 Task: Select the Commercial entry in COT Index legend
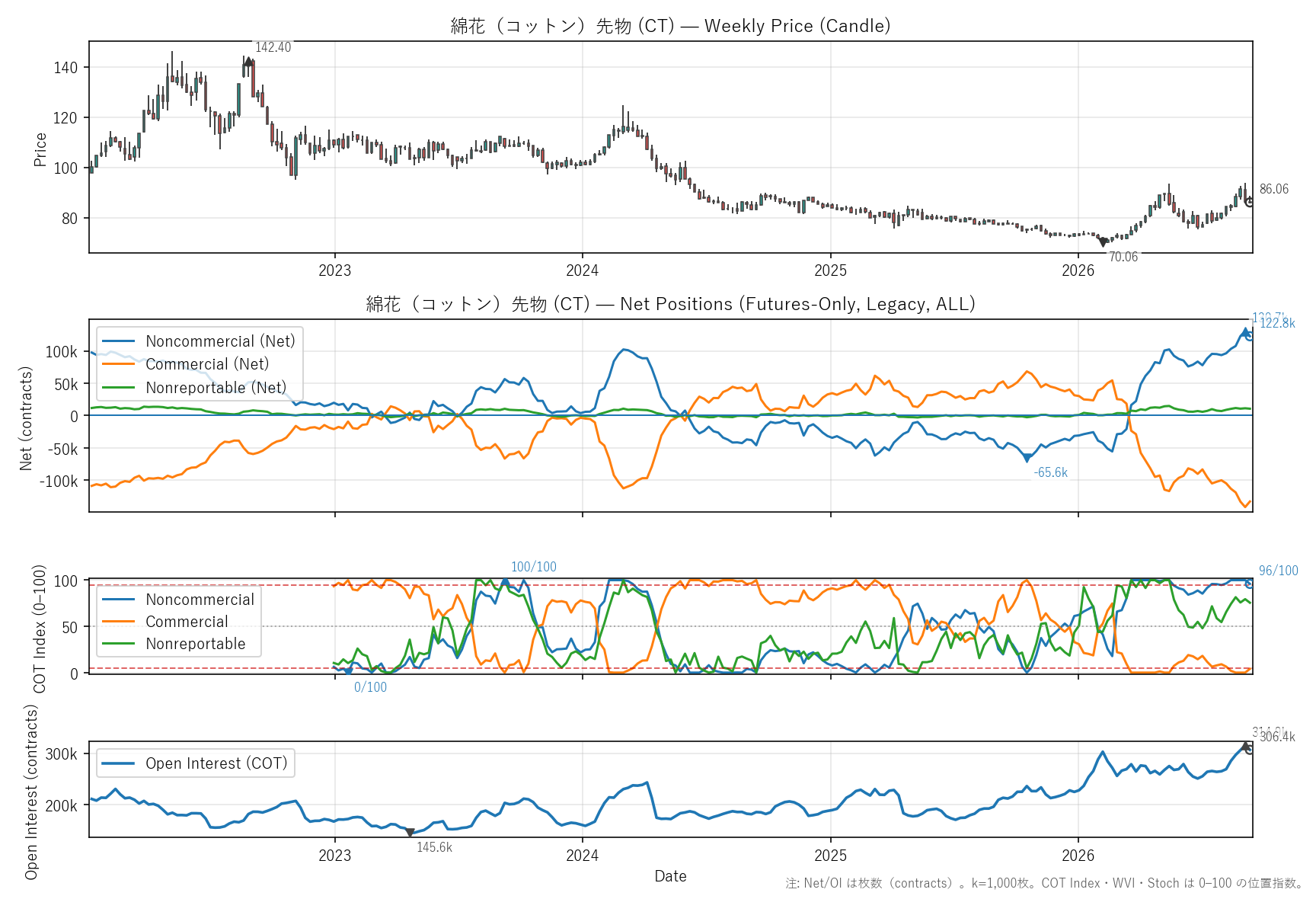187,622
